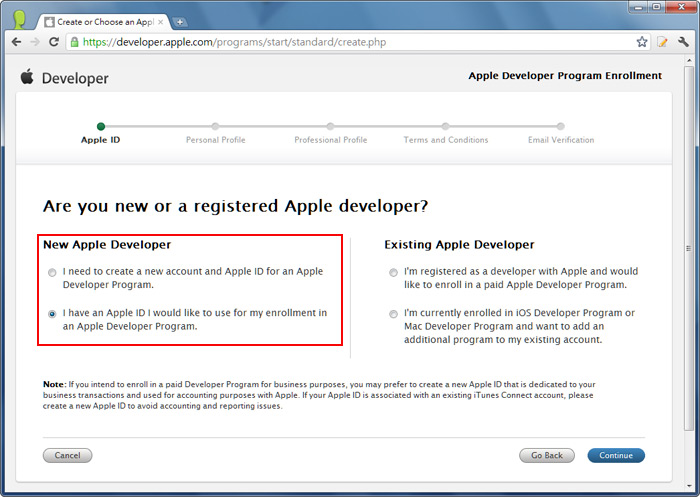Click the notepad extension icon

click(662, 42)
